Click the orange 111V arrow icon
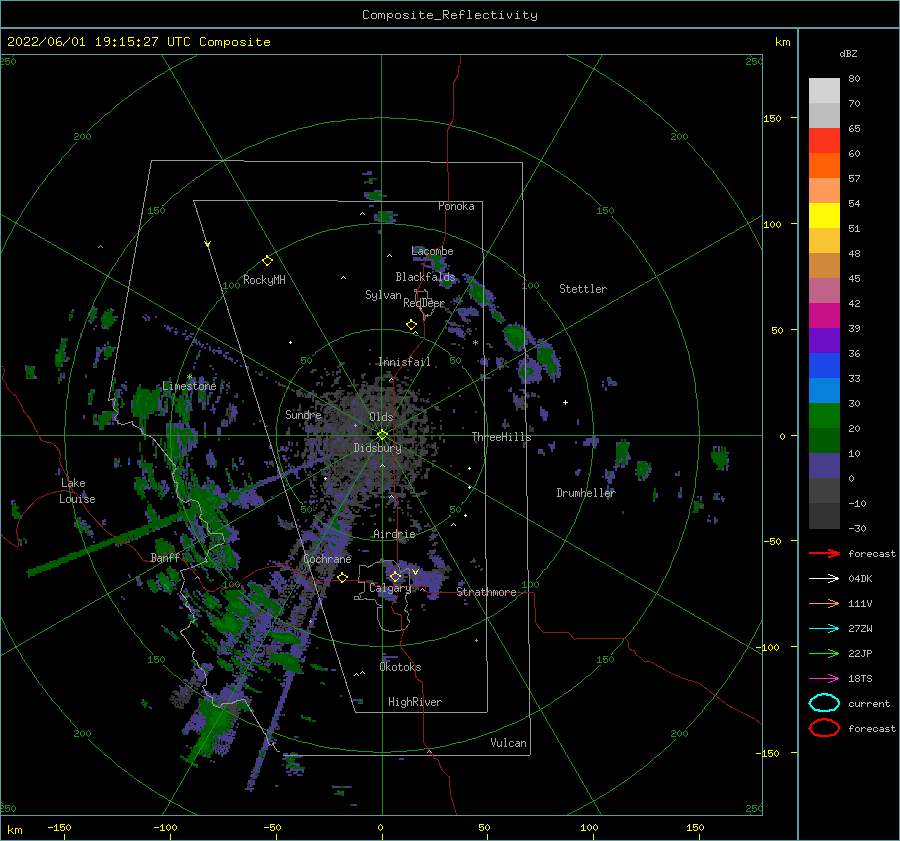The width and height of the screenshot is (900, 841). (x=824, y=603)
